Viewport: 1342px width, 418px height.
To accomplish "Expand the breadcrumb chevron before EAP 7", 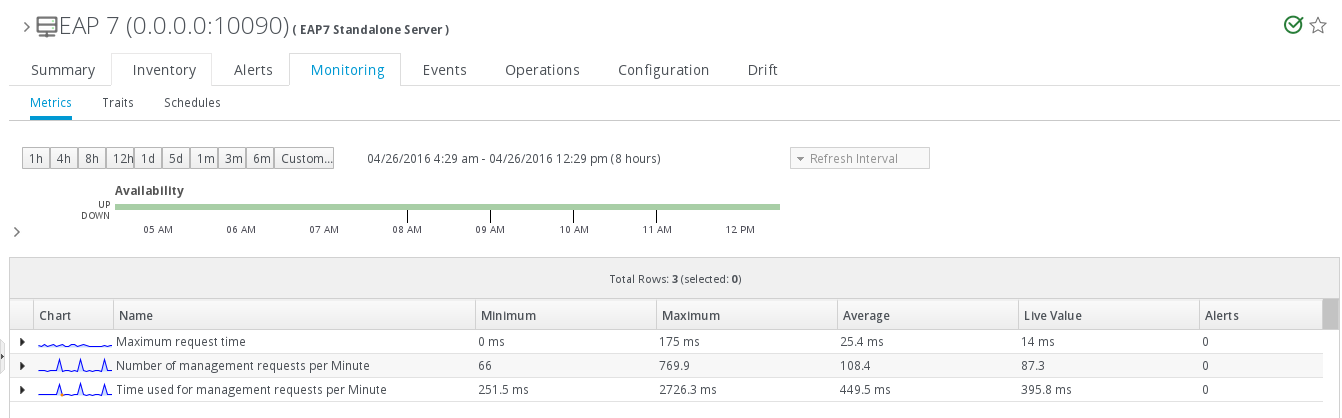I will [x=27, y=28].
